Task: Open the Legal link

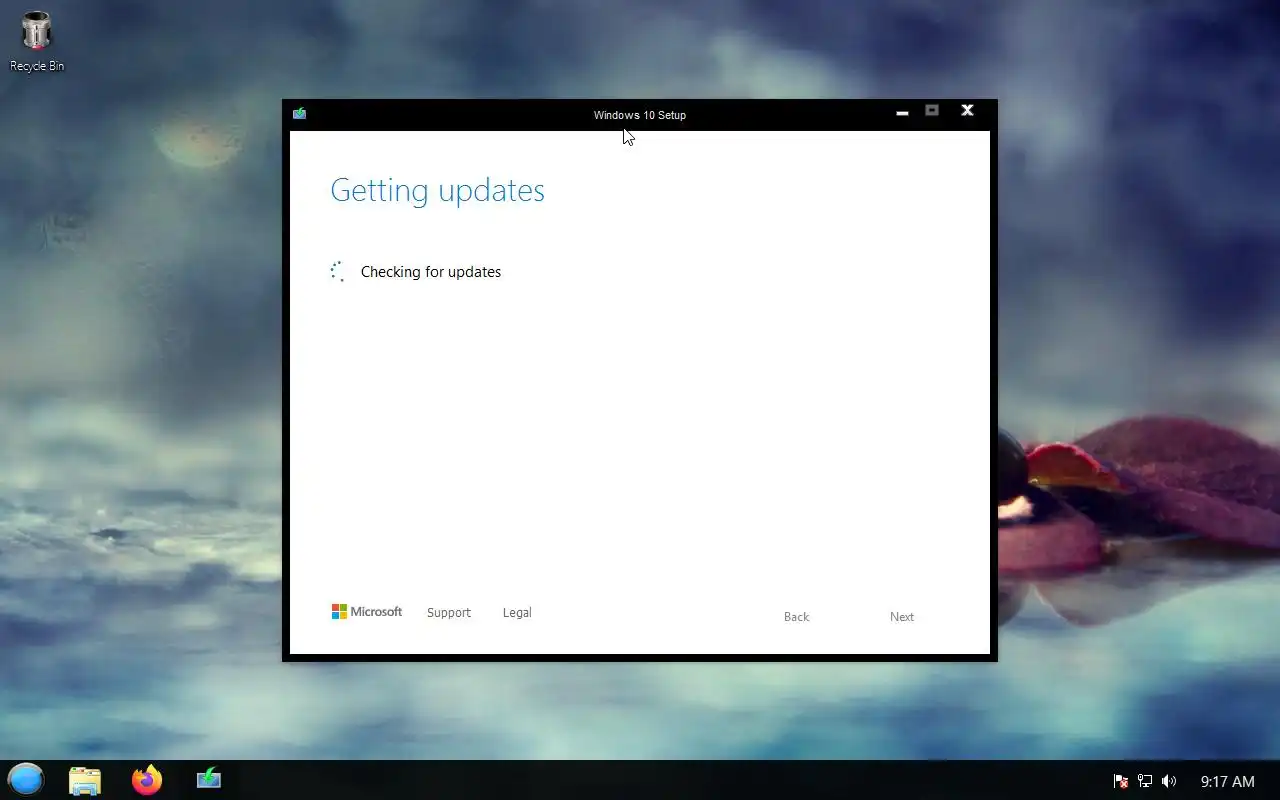Action: coord(517,612)
